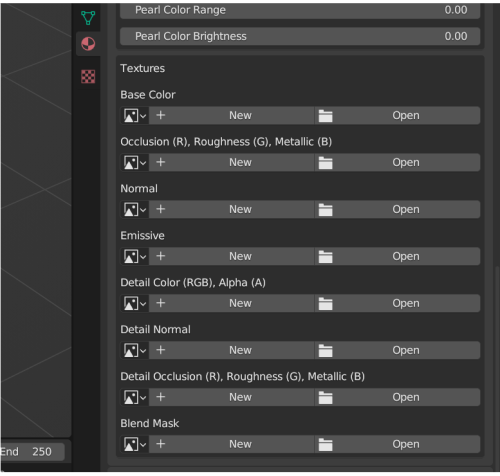Image resolution: width=500 pixels, height=476 pixels.
Task: Browse images dropdown for Detail Color Alpha
Action: 135,303
